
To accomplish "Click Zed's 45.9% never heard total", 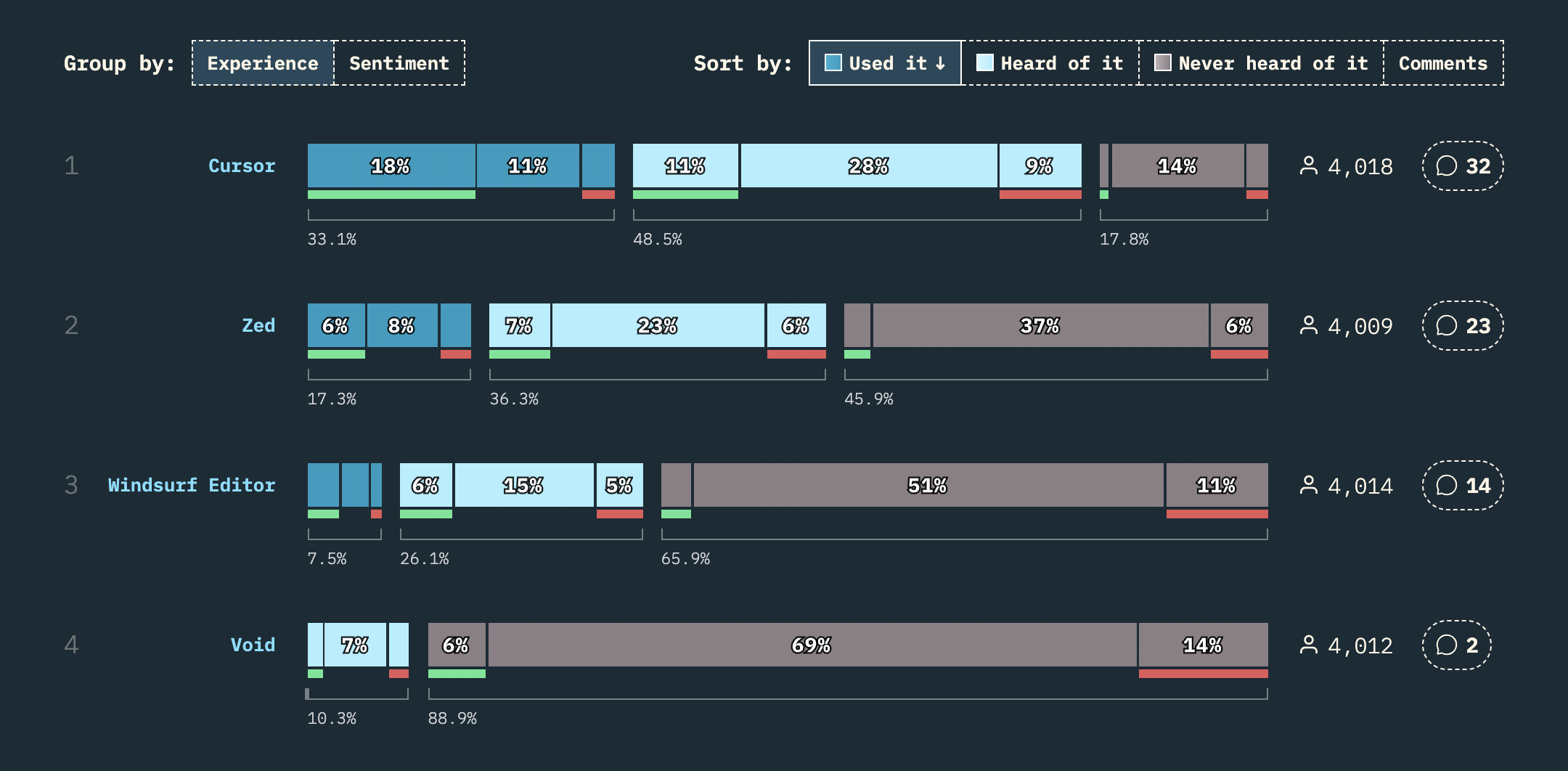I will pyautogui.click(x=869, y=399).
